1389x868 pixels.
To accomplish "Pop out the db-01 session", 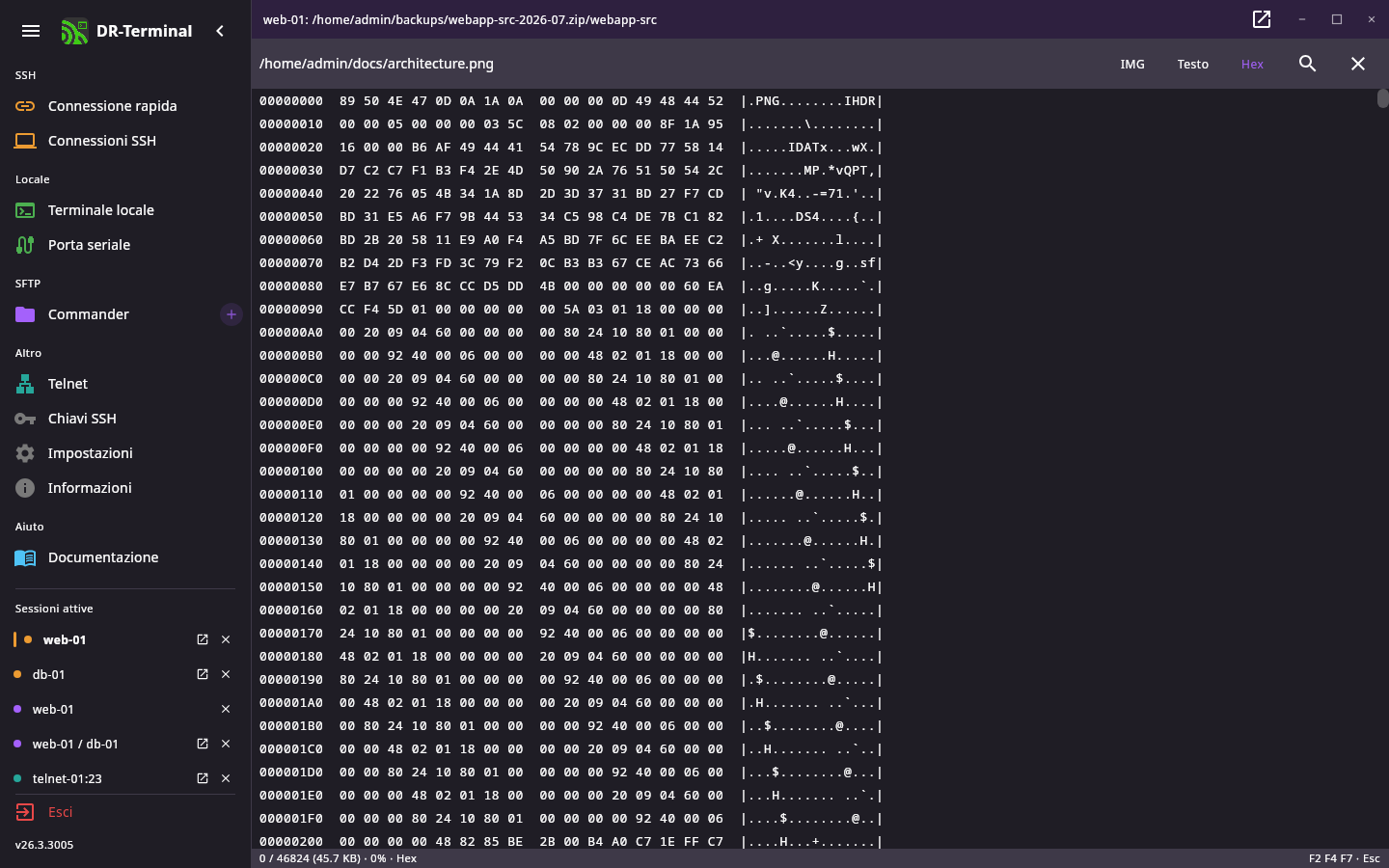I will pos(203,674).
